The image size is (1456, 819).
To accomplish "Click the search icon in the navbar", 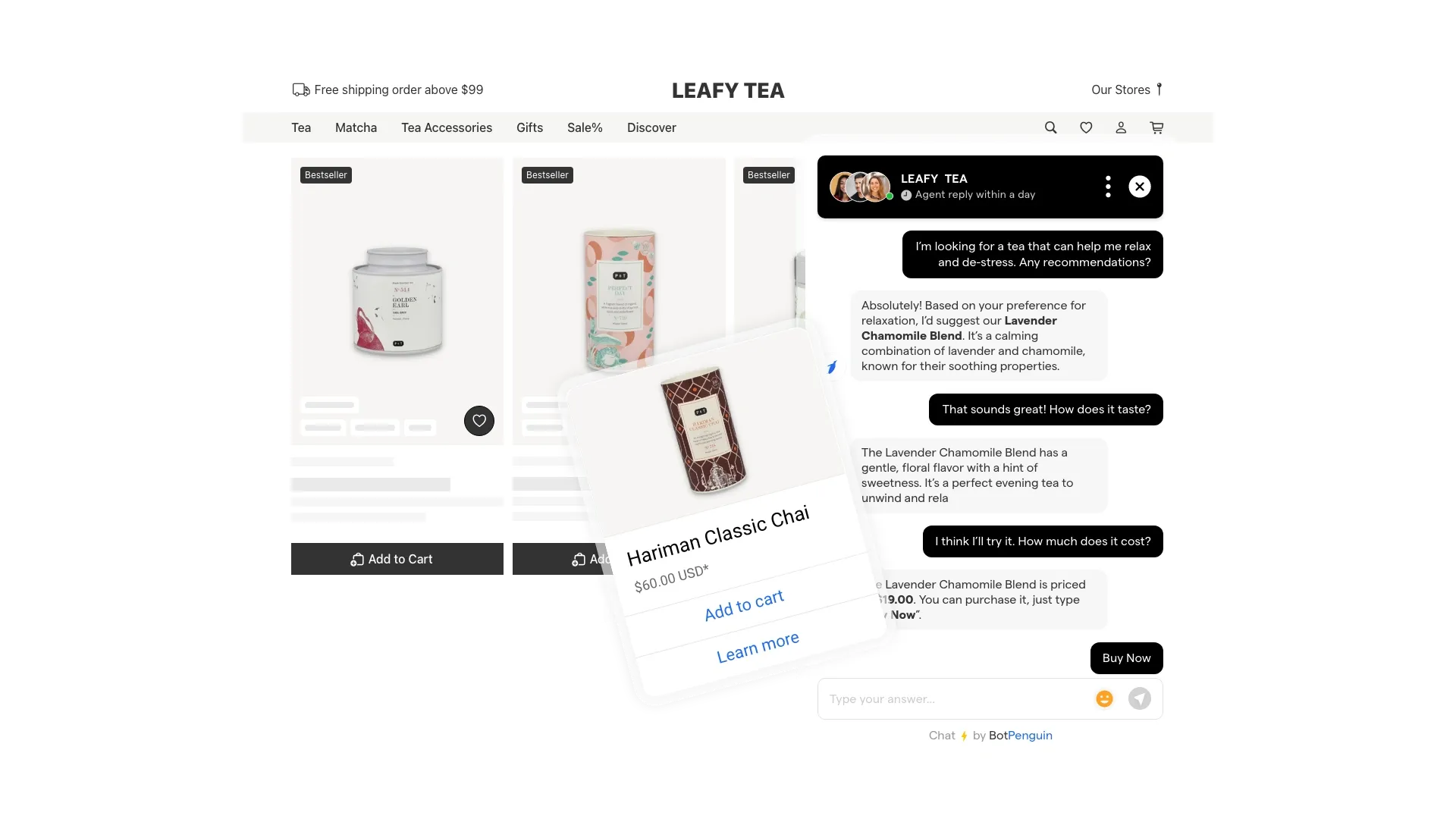I will (x=1050, y=127).
